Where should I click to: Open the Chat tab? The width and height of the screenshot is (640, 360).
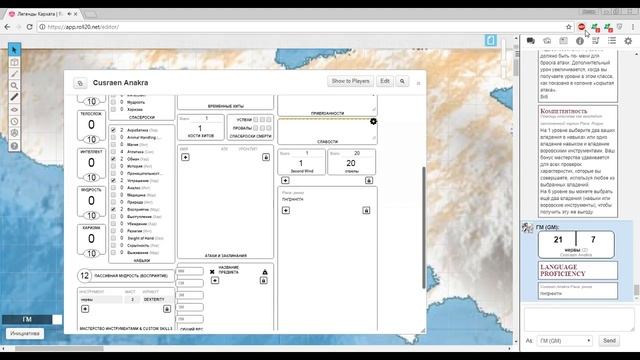pyautogui.click(x=531, y=41)
